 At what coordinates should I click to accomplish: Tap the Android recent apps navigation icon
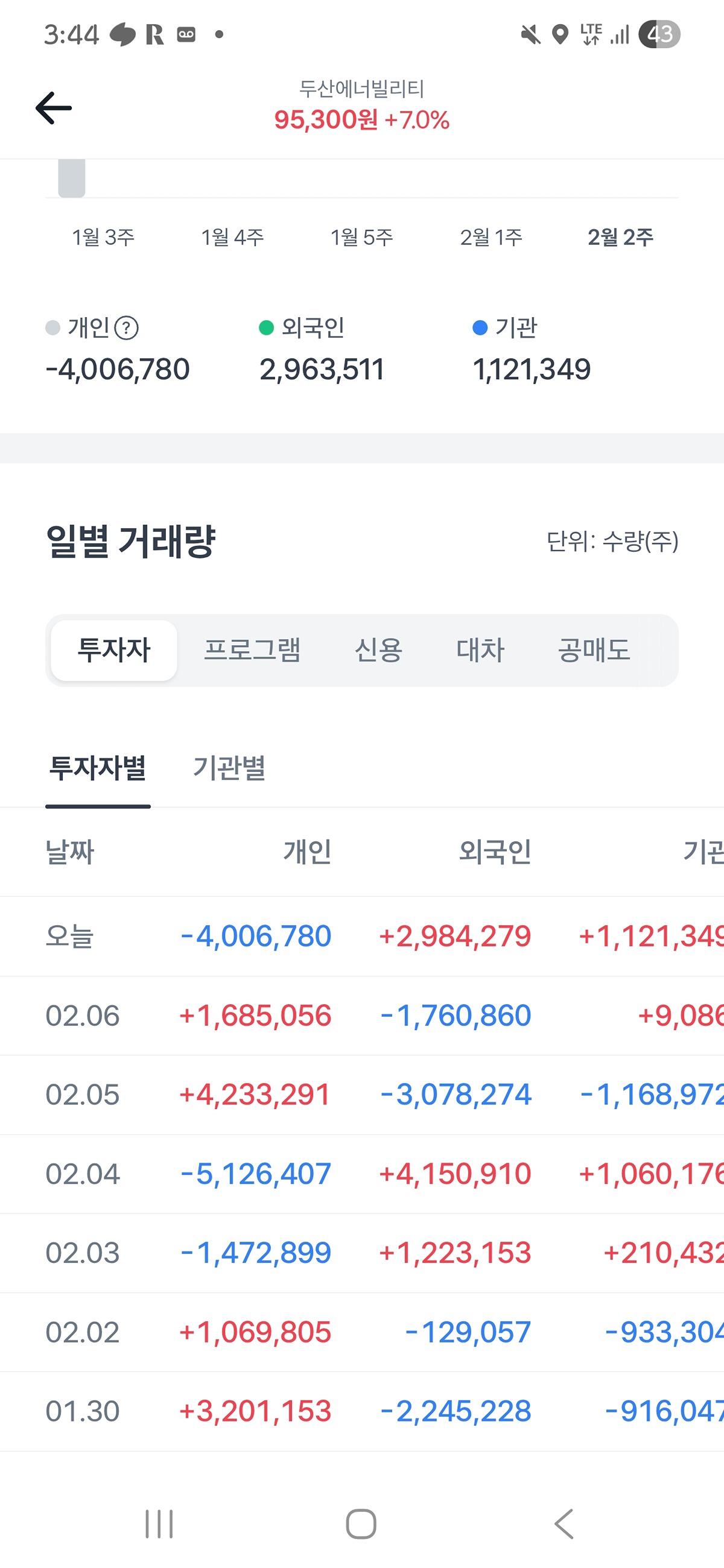159,1524
